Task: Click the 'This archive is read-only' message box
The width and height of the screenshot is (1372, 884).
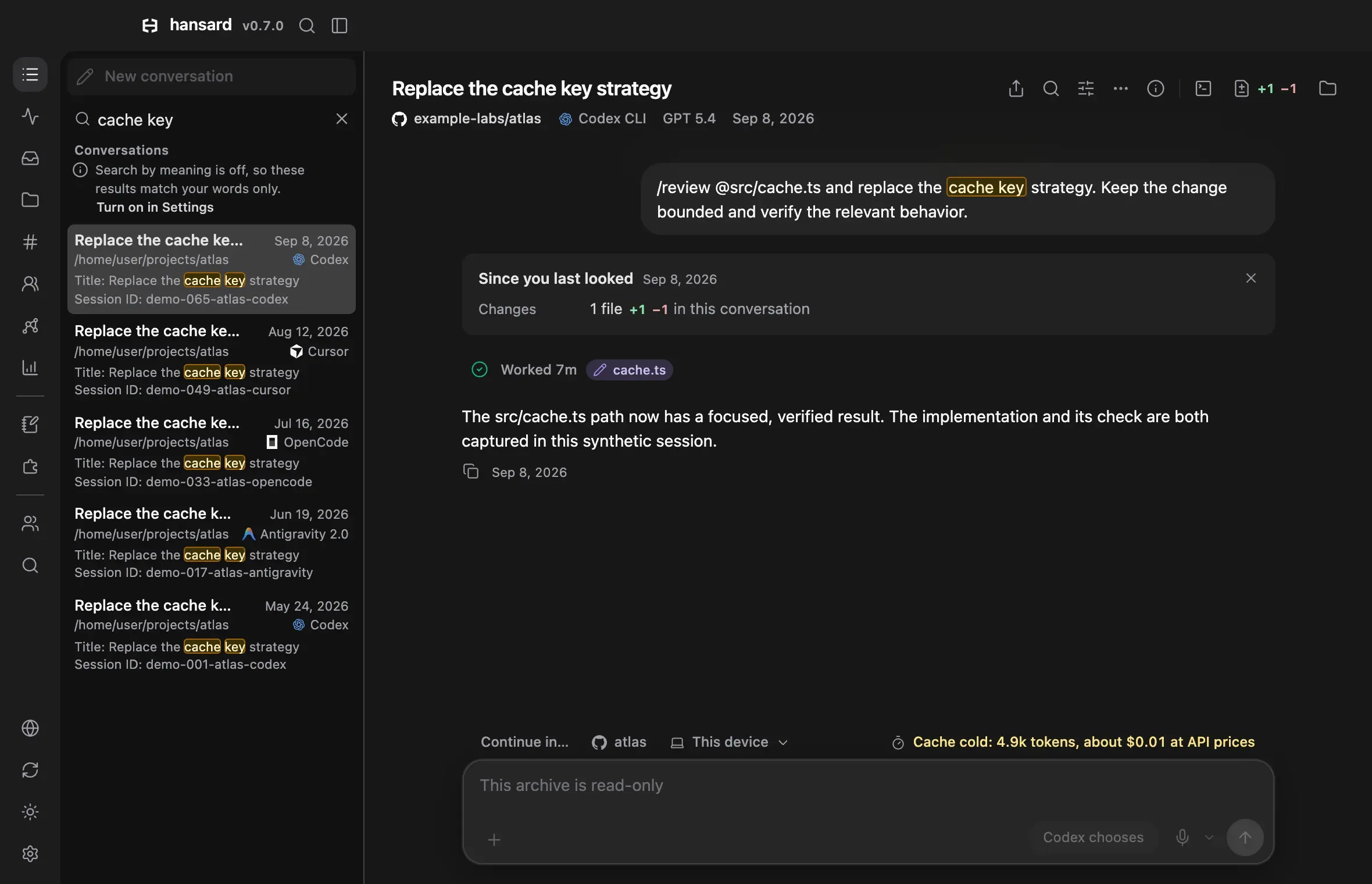Action: (868, 786)
